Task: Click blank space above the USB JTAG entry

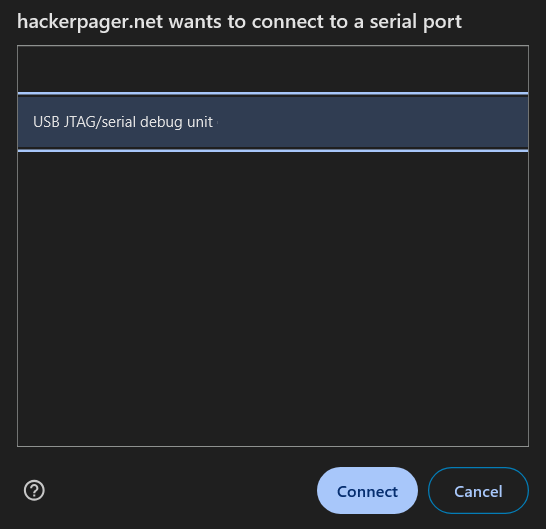Action: (273, 69)
